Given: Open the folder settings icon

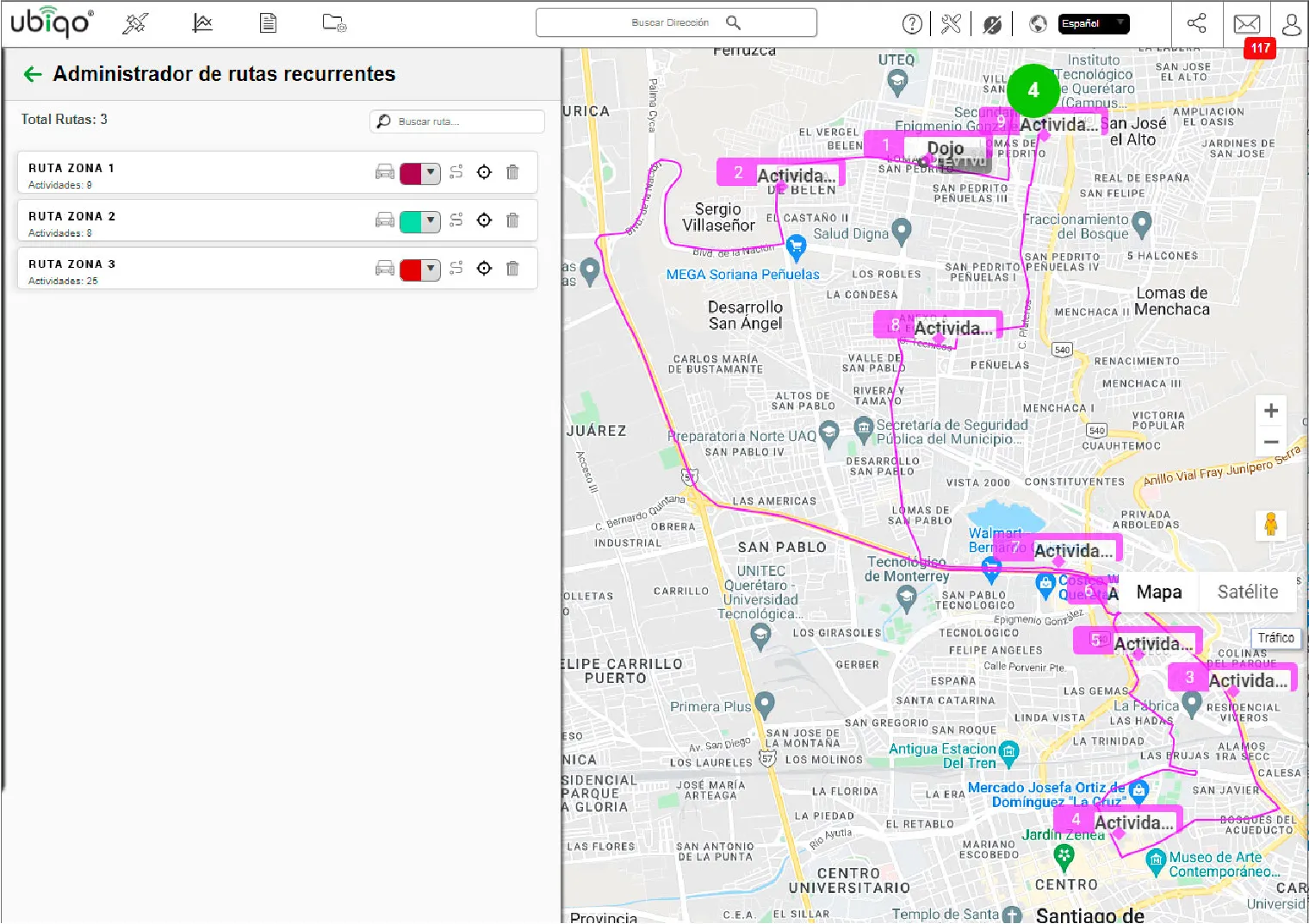Looking at the screenshot, I should click(334, 23).
